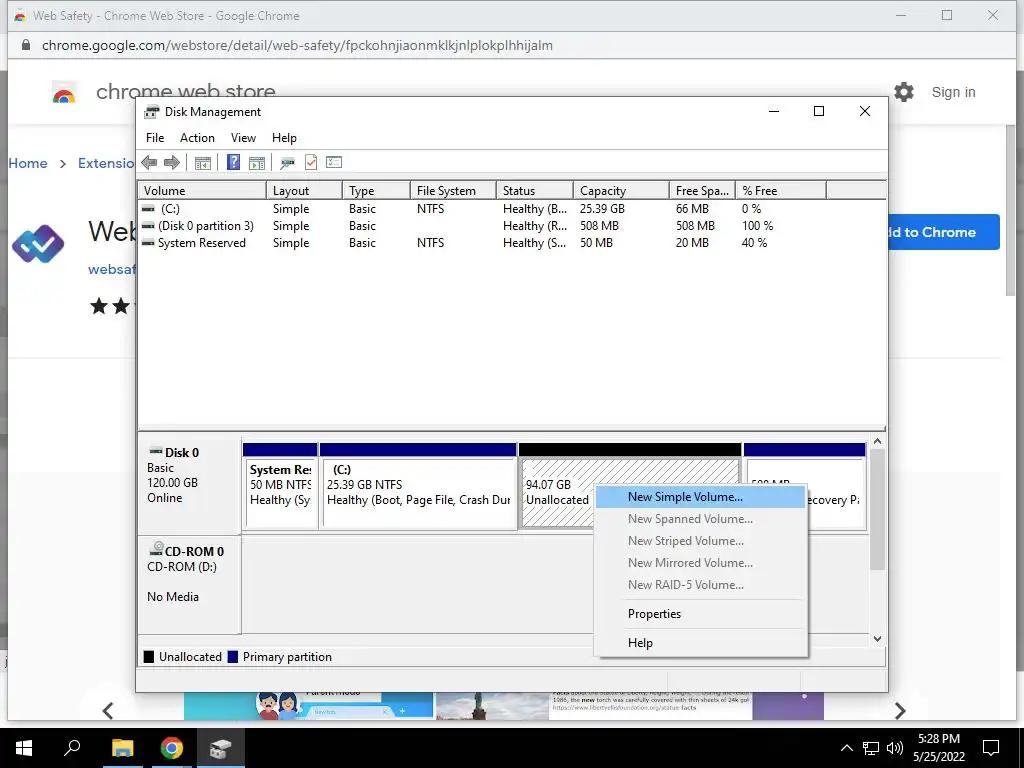1024x768 pixels.
Task: Sort by the Type column header
Action: coord(376,191)
